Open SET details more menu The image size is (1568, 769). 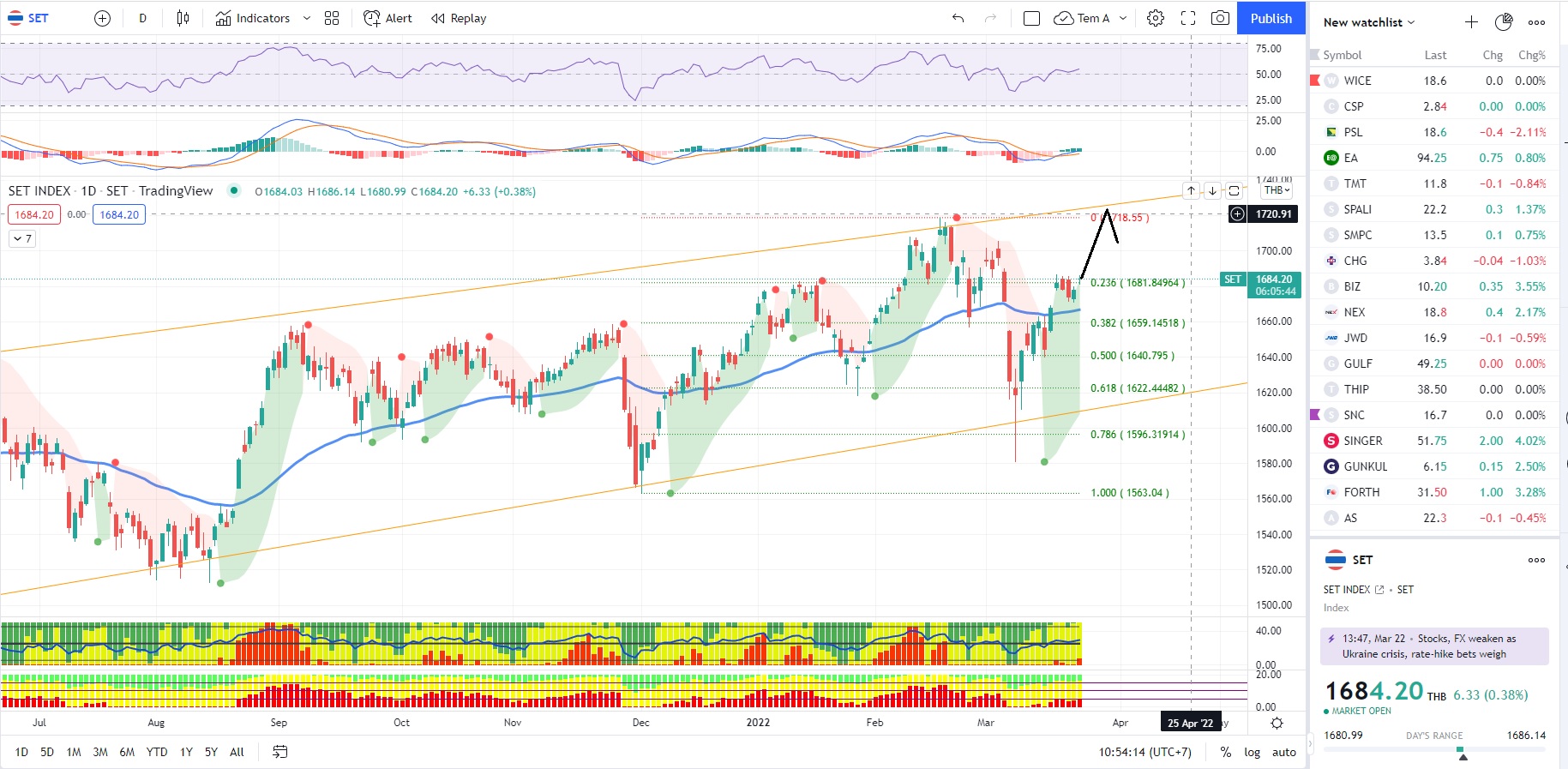pos(1536,560)
